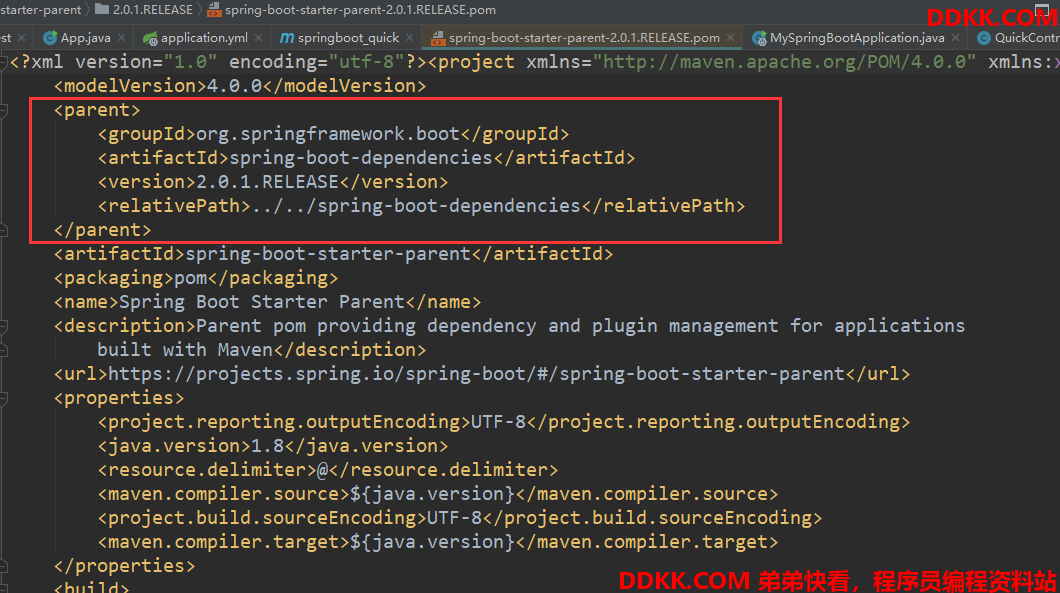Click the starter-parent breadcrumb
The image size is (1060, 593).
point(41,9)
